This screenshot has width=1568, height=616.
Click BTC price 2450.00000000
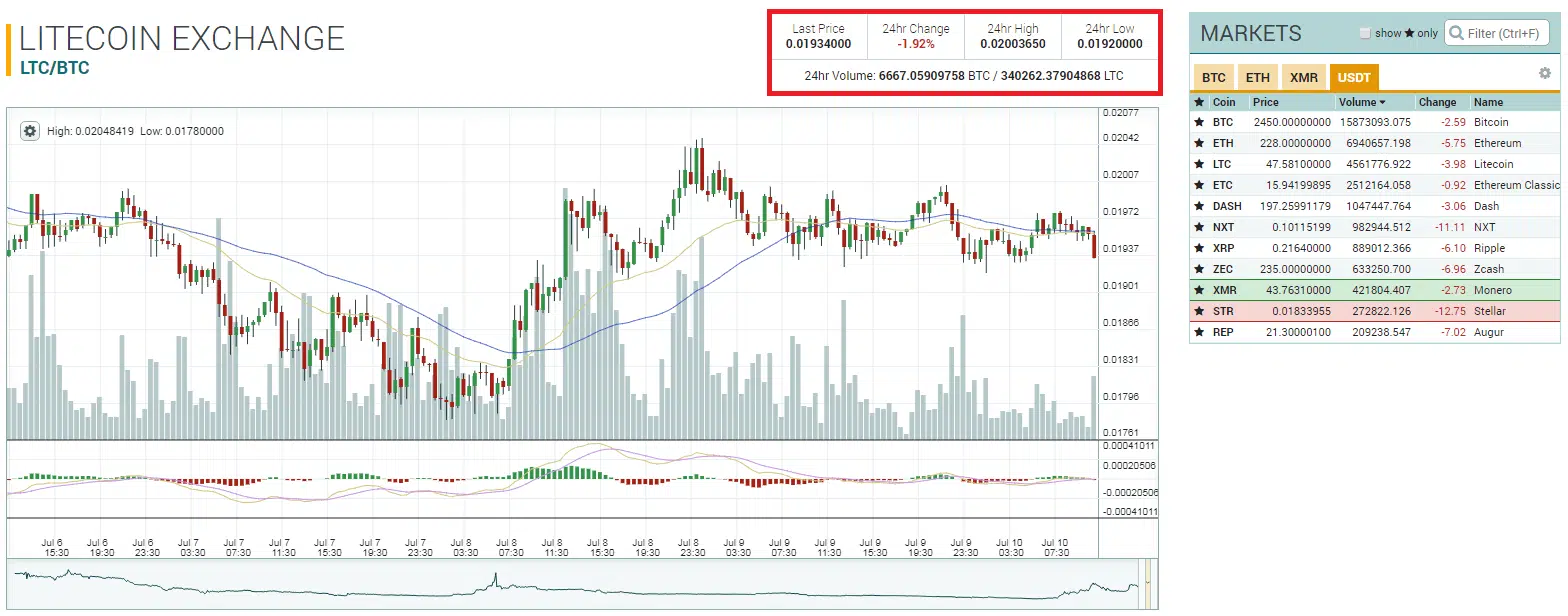[1292, 122]
